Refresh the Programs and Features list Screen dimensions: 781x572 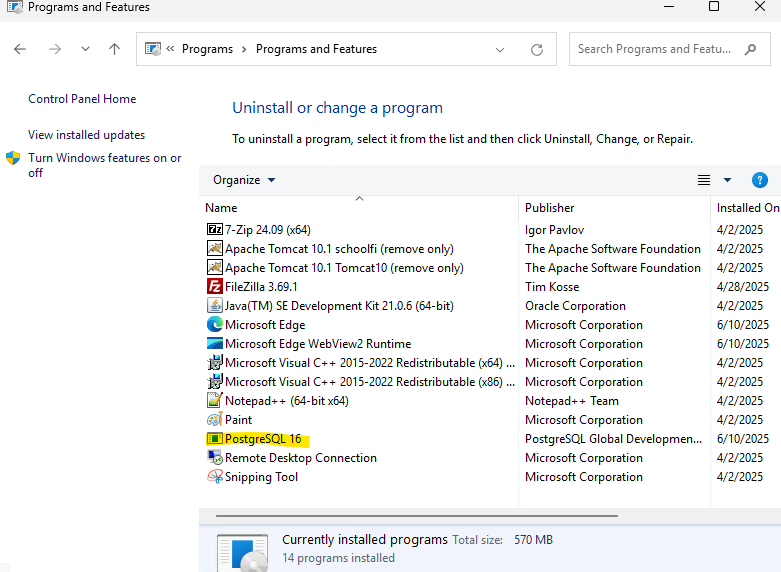[x=537, y=49]
